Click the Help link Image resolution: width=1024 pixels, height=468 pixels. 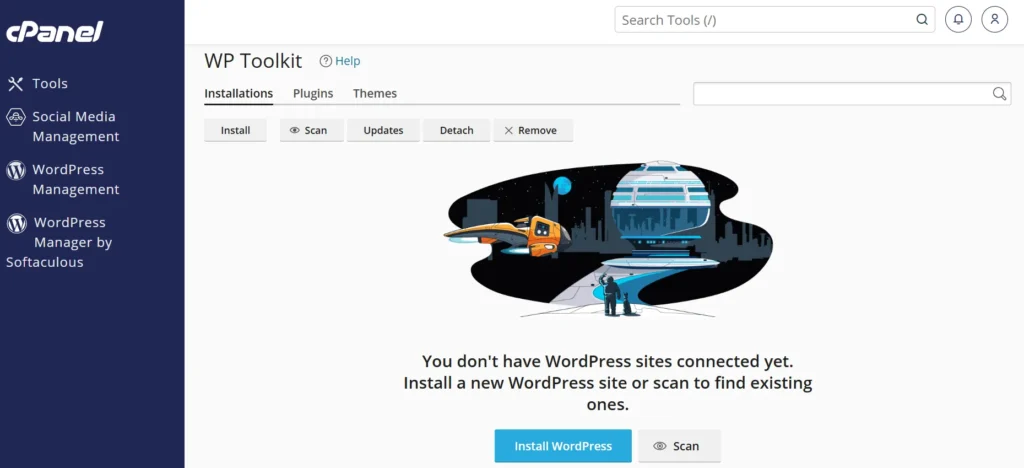click(347, 61)
